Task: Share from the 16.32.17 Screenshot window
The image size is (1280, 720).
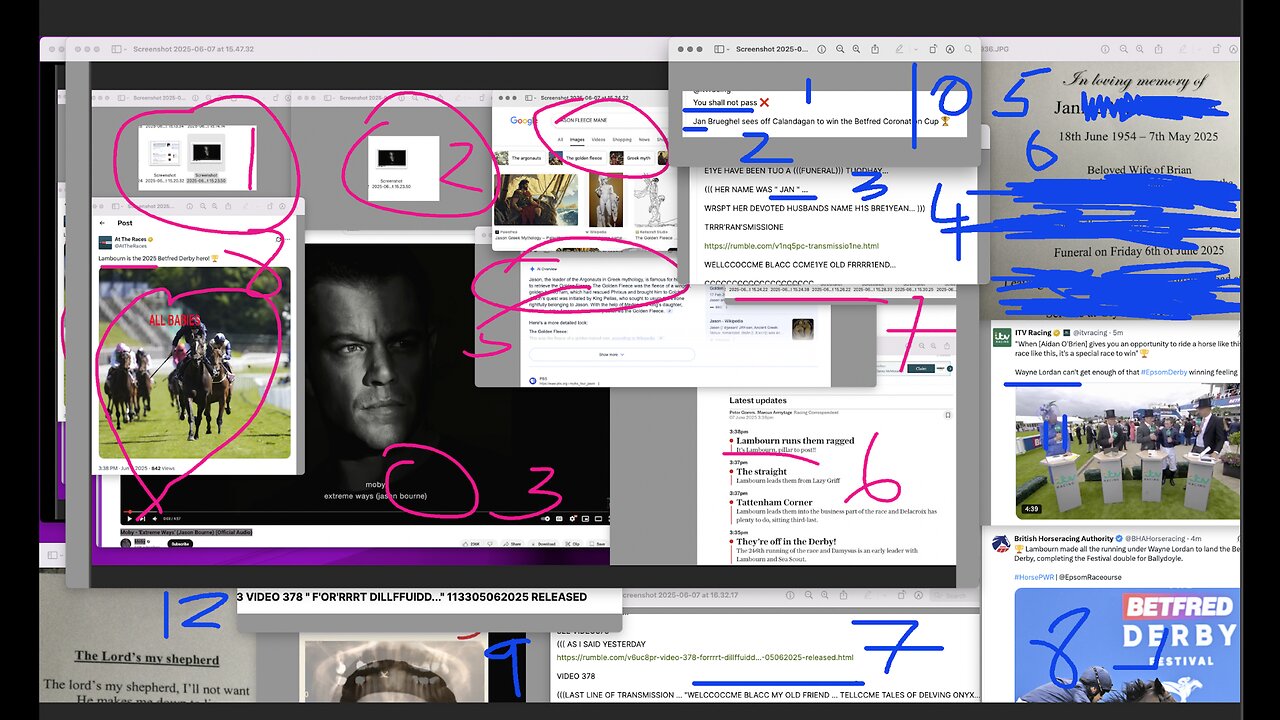Action: click(x=843, y=595)
